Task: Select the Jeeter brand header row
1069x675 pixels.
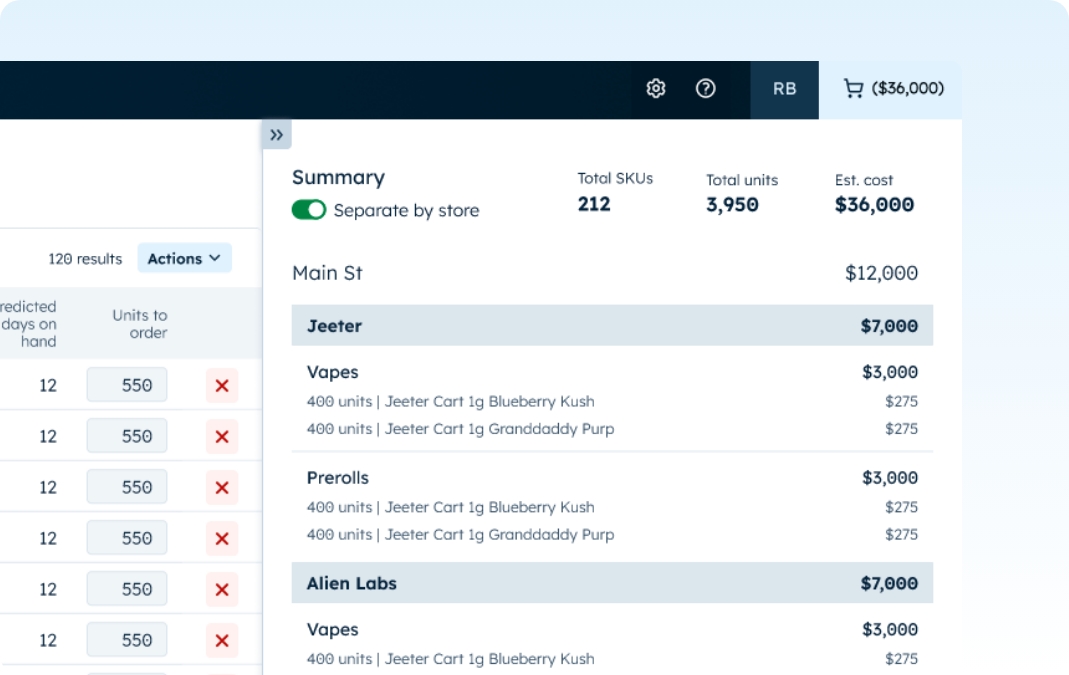Action: (x=612, y=326)
